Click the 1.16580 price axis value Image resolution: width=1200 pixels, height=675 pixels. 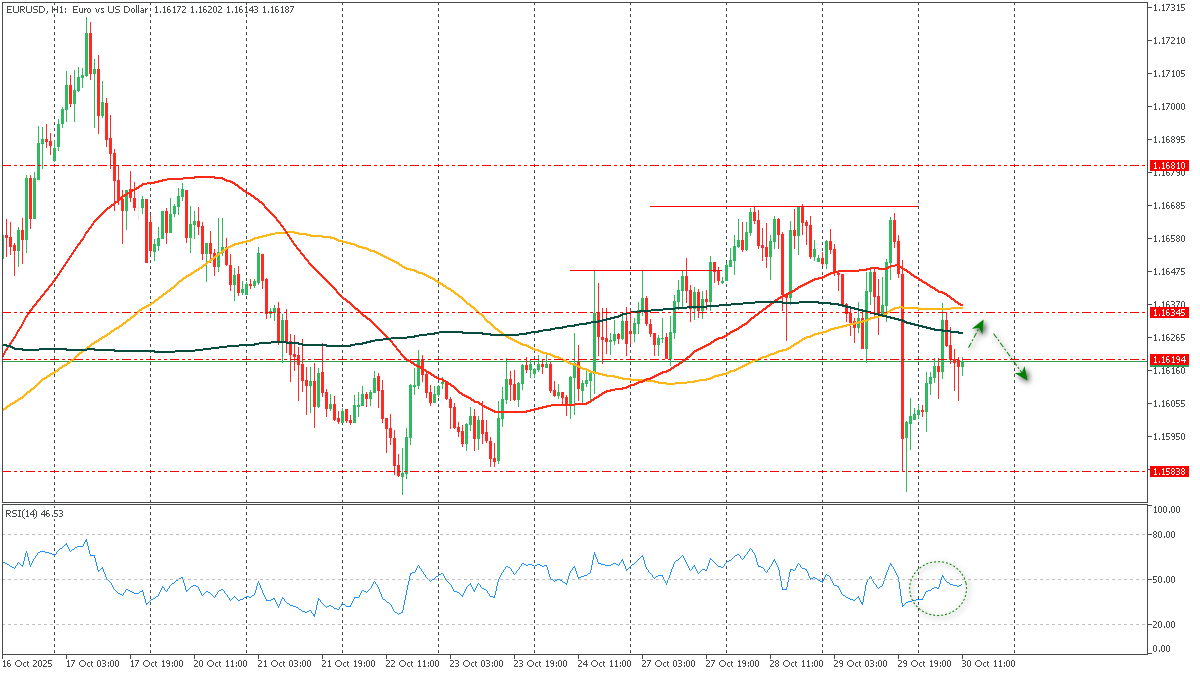click(x=1169, y=238)
